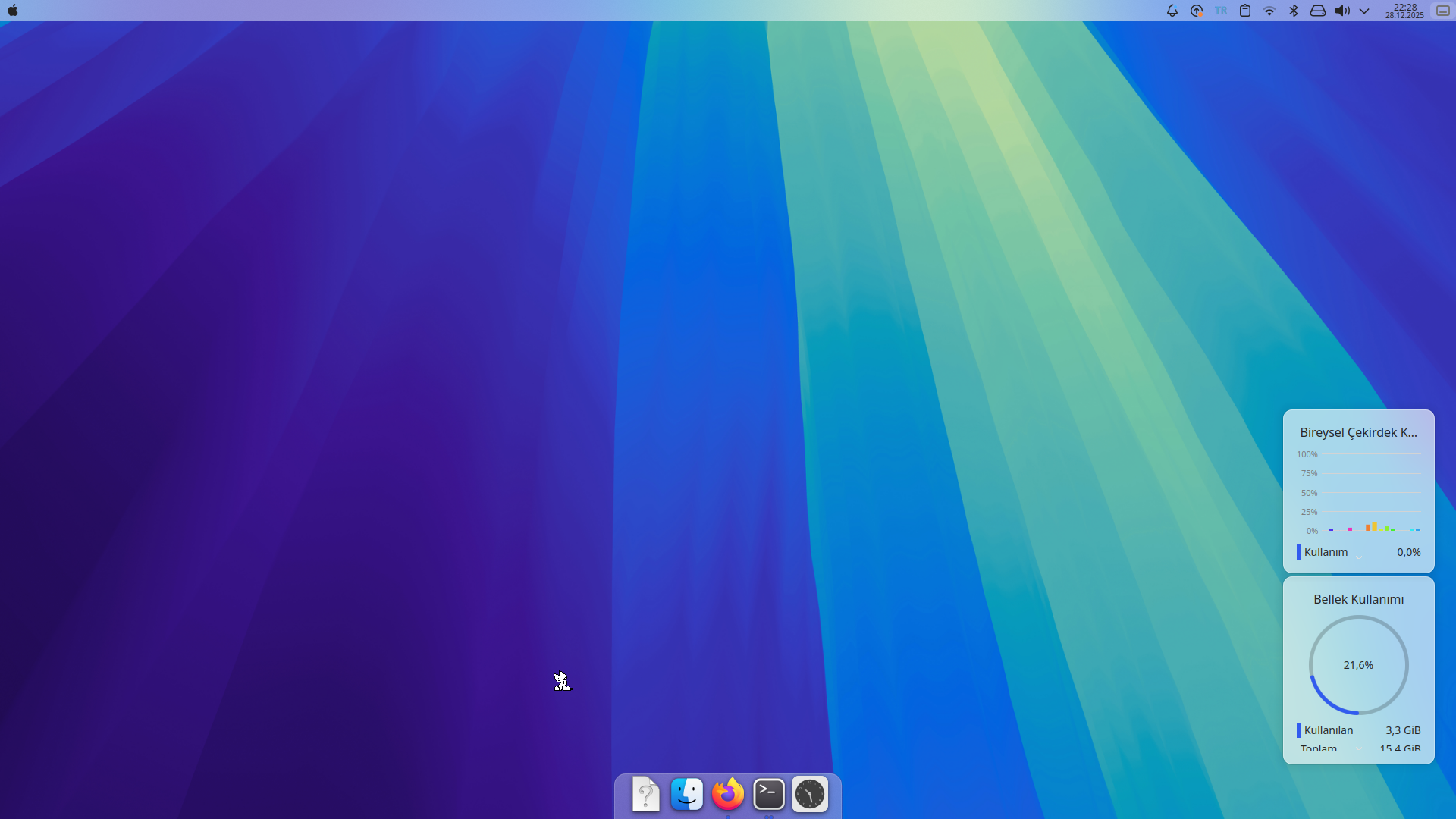Image resolution: width=1456 pixels, height=819 pixels.
Task: Open the volume speaker tray icon
Action: [1342, 11]
